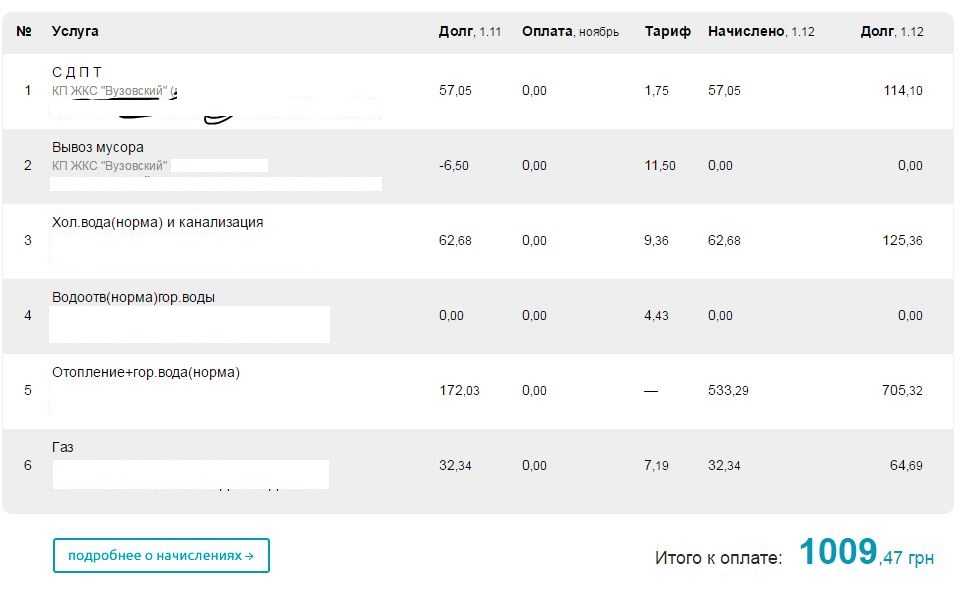This screenshot has height=595, width=971.
Task: Open the подробнее о начислениях button
Action: tap(161, 555)
